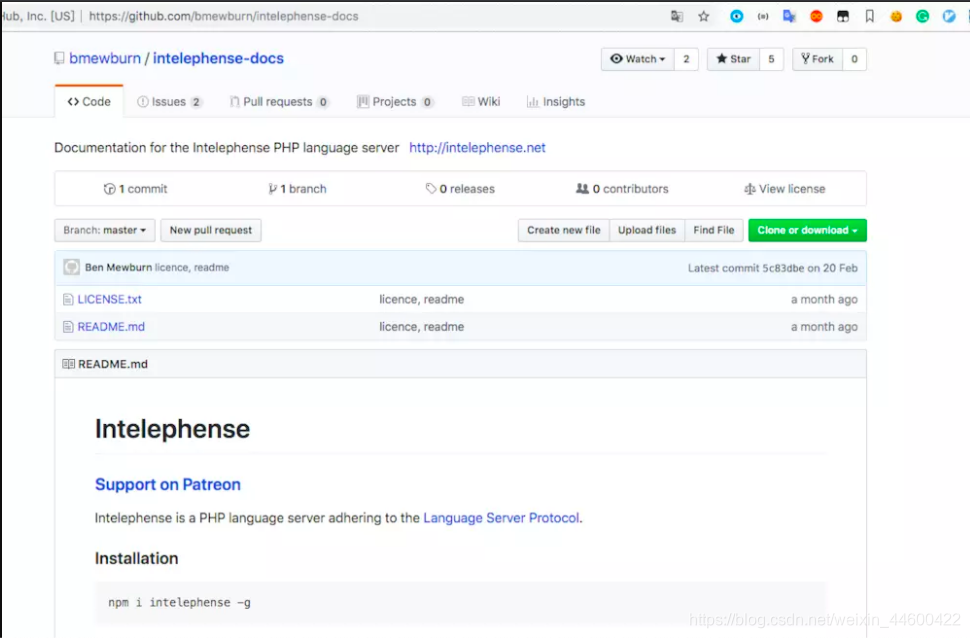Screen dimensions: 970x638
Task: Click Upload files button
Action: coord(647,230)
